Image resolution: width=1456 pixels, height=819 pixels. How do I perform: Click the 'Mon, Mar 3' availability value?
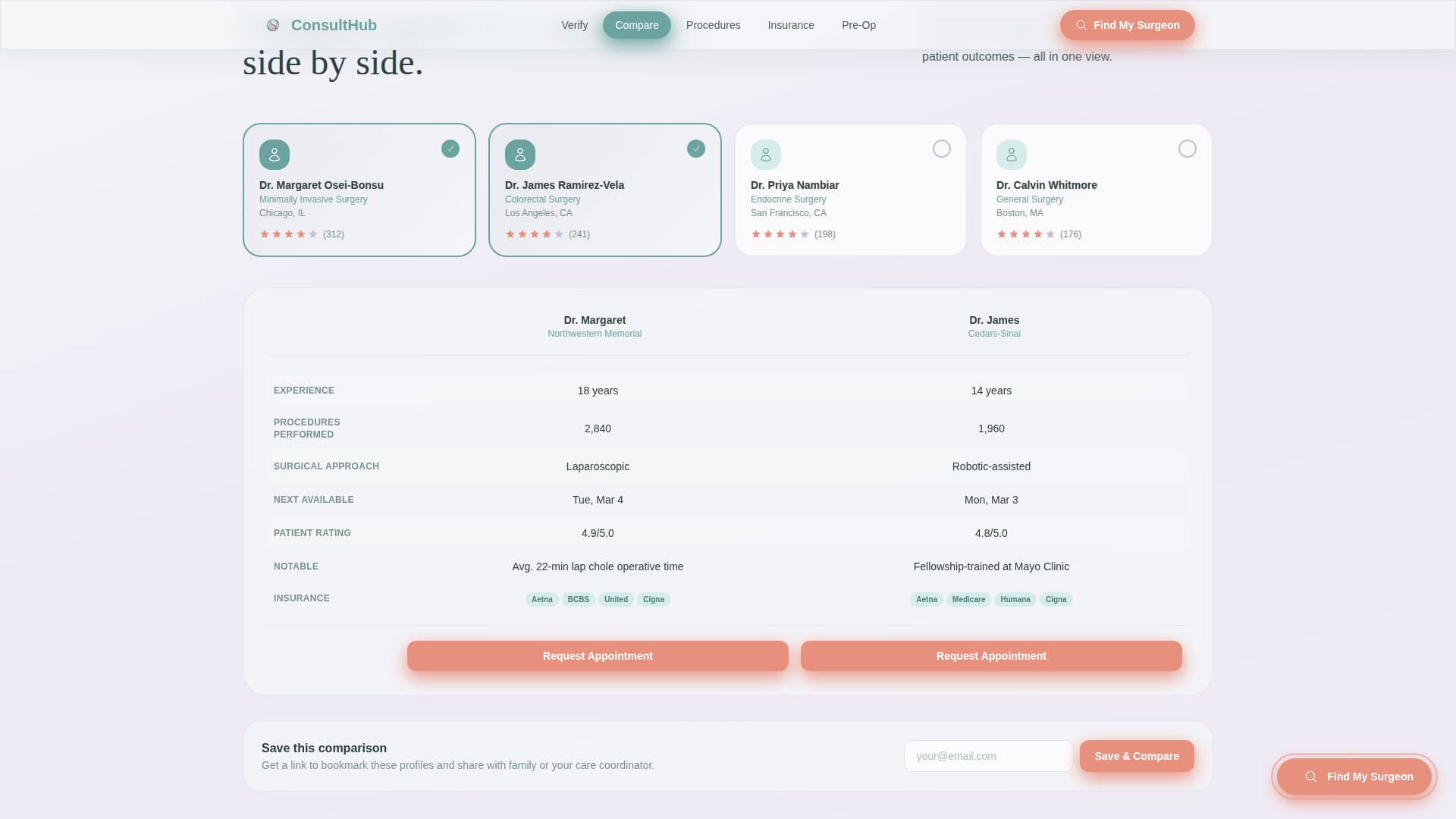tap(991, 500)
